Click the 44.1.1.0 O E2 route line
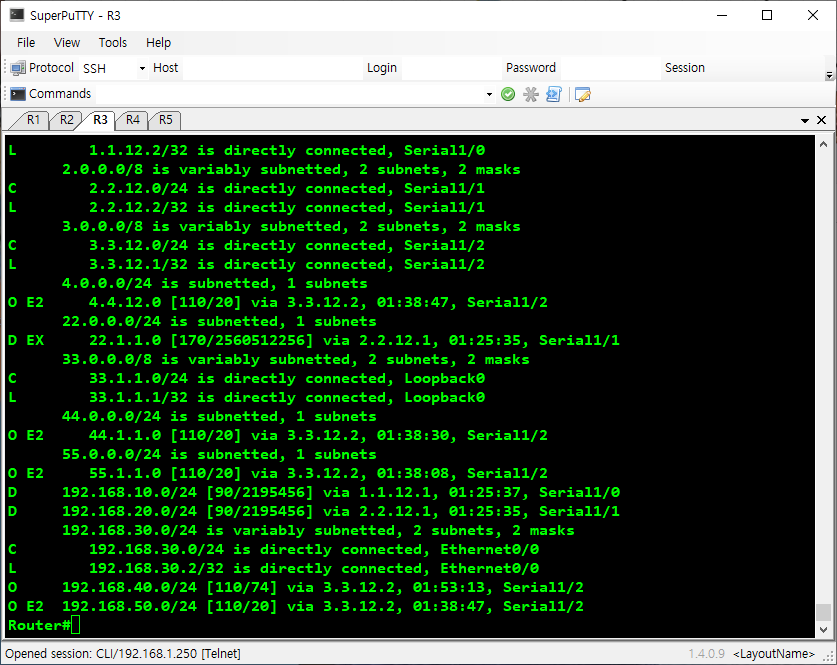 278,435
